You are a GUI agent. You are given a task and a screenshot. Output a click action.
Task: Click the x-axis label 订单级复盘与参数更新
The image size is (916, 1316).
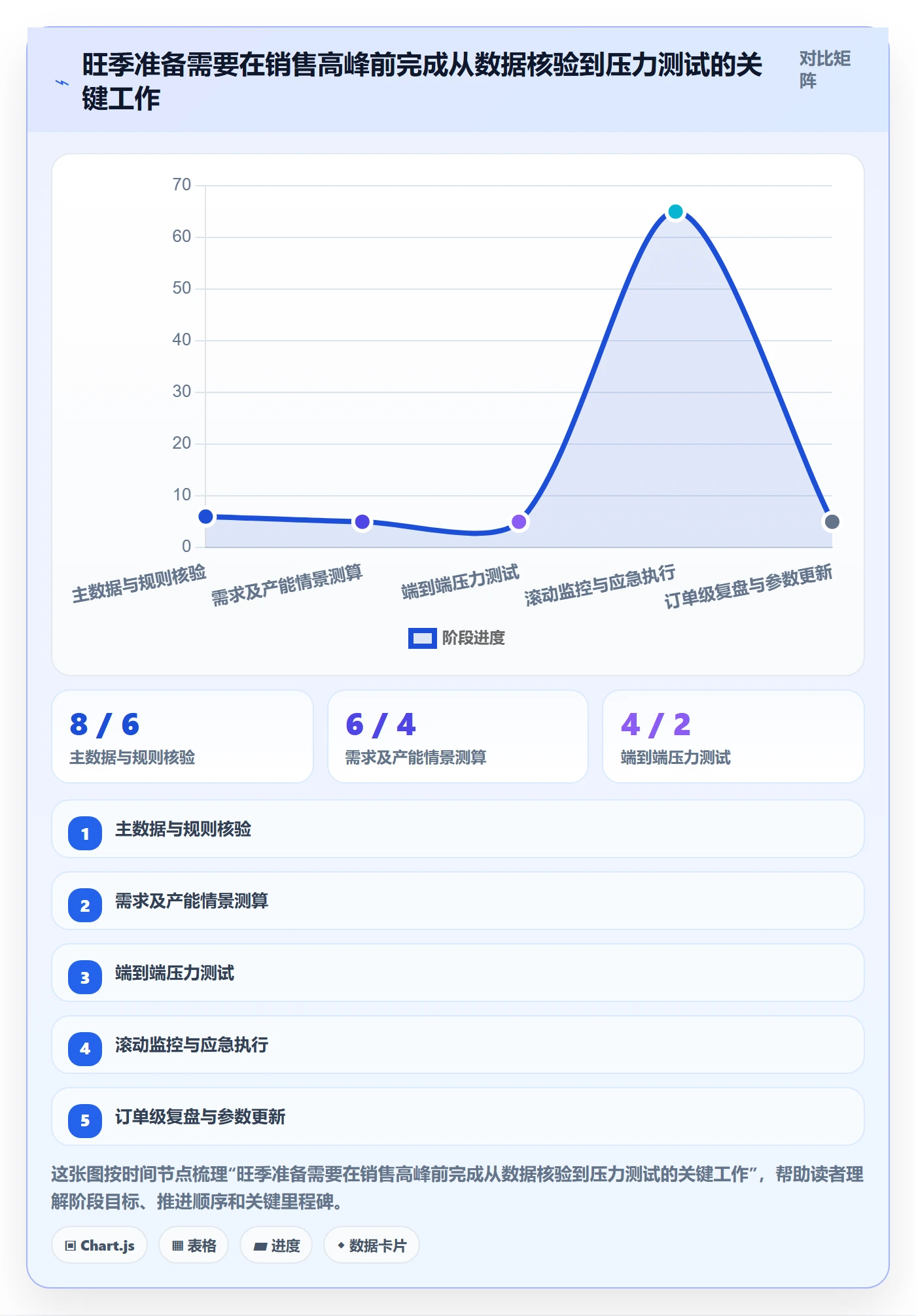(x=748, y=586)
